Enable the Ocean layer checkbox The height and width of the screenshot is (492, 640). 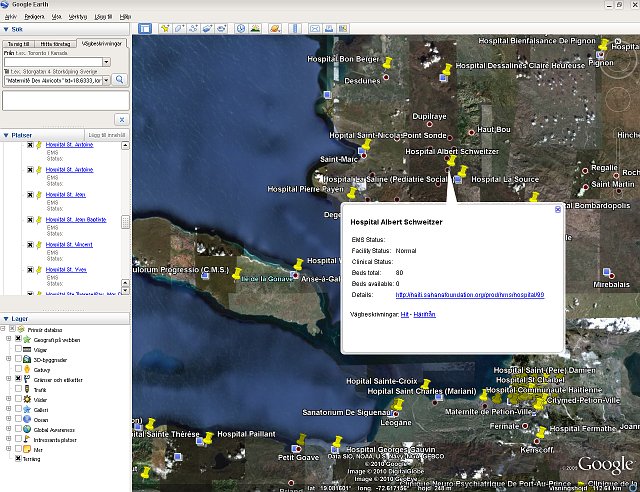(19, 420)
